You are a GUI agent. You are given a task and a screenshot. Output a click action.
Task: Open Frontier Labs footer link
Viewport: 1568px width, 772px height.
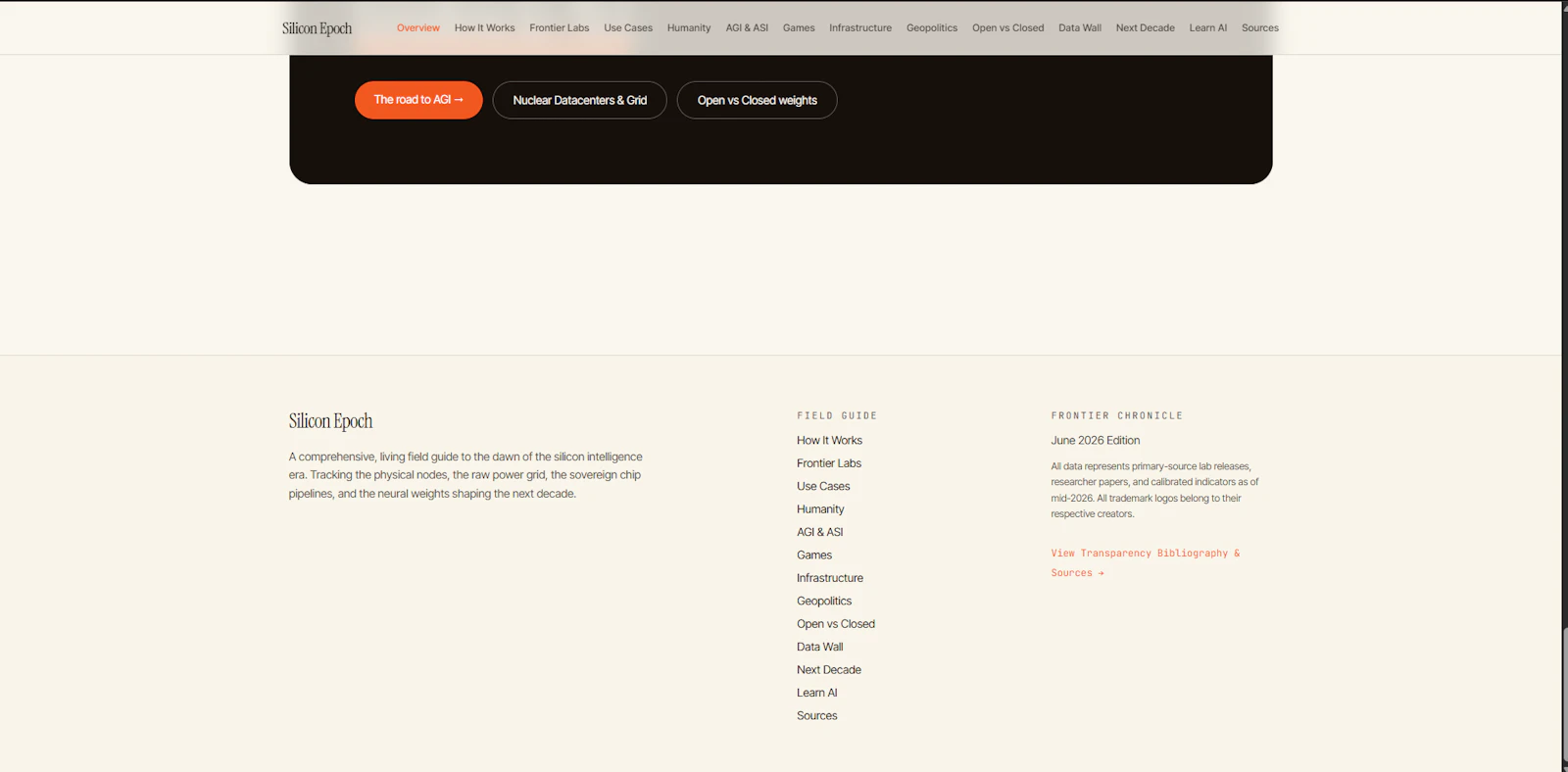(829, 463)
